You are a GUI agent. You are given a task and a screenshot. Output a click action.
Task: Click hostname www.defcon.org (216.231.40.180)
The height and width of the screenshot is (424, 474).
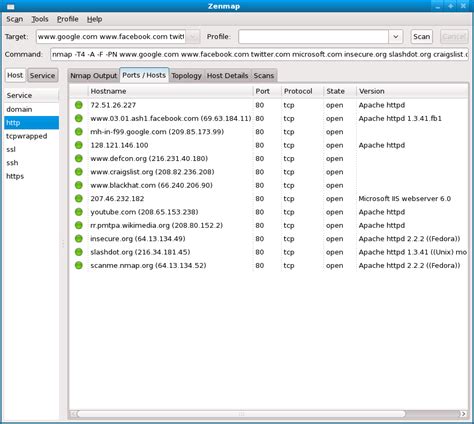(149, 158)
